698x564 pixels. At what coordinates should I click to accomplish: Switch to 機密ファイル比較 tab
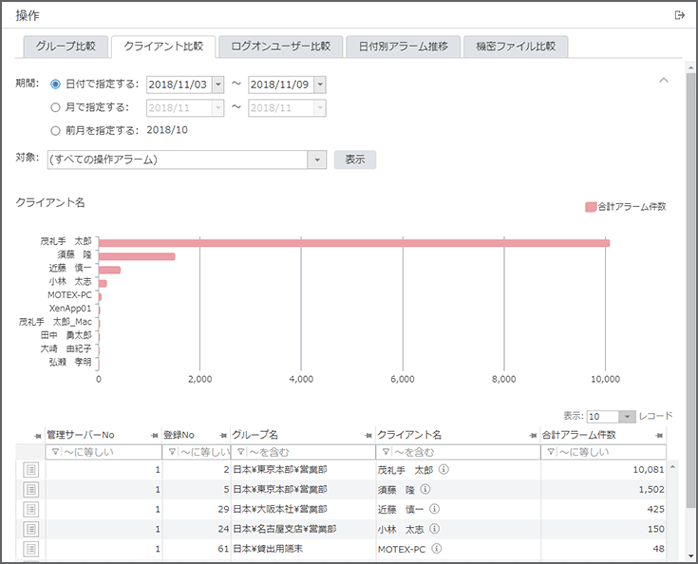(x=515, y=46)
